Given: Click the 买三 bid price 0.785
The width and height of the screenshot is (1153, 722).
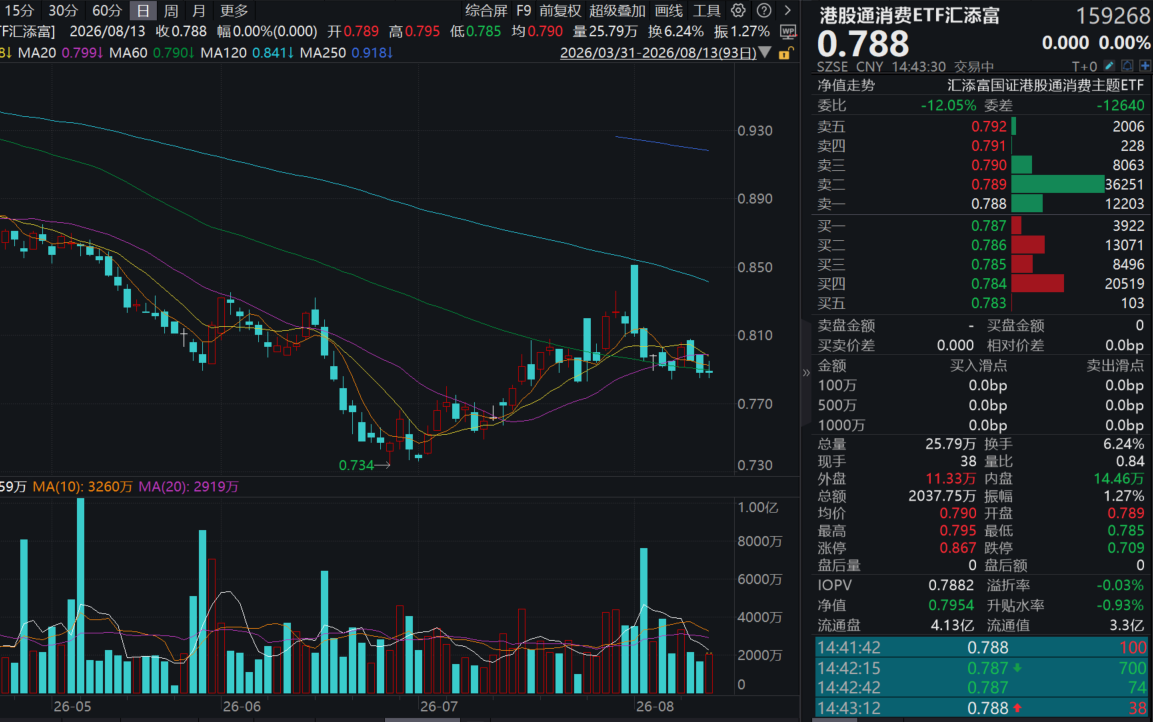Looking at the screenshot, I should (x=988, y=264).
